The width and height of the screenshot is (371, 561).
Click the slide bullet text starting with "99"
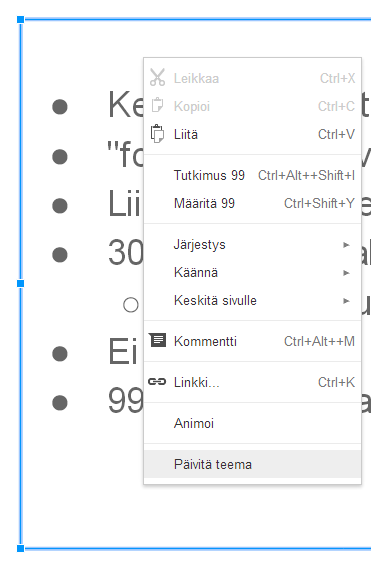125,401
